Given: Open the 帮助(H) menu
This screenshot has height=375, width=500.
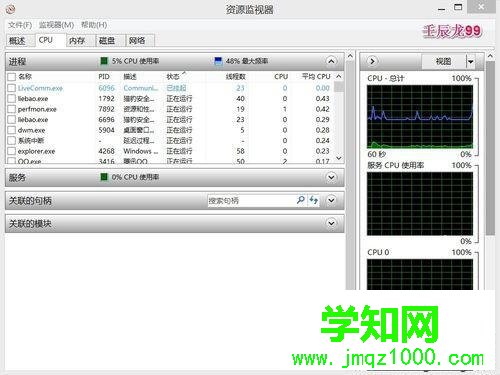Looking at the screenshot, I should (x=94, y=25).
